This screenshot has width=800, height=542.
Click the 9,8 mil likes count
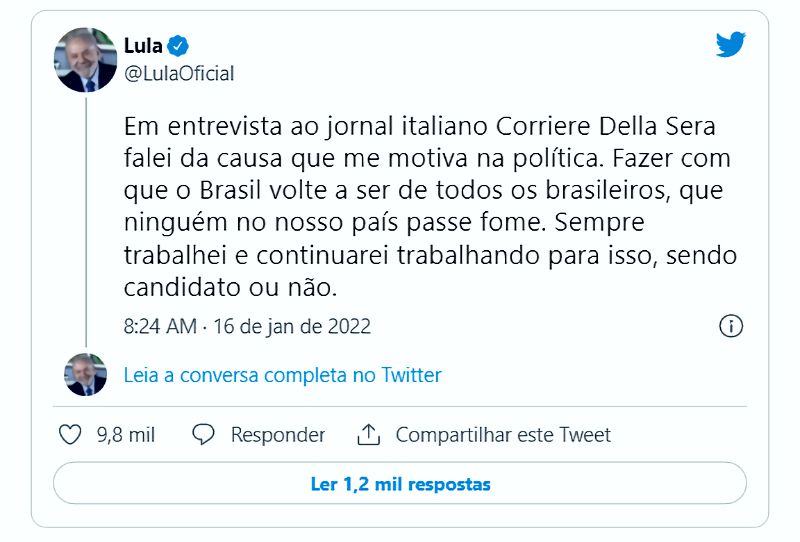[x=126, y=435]
